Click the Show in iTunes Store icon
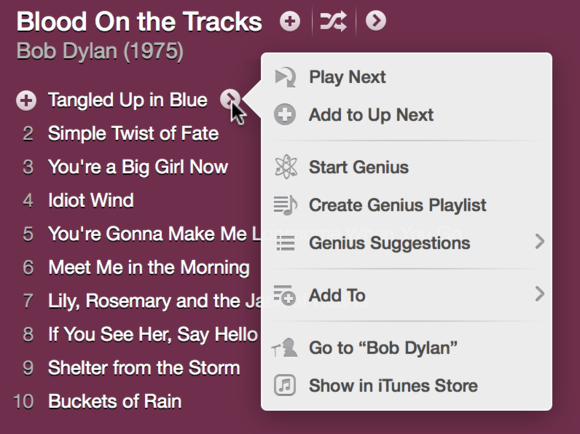580x434 pixels. click(284, 385)
